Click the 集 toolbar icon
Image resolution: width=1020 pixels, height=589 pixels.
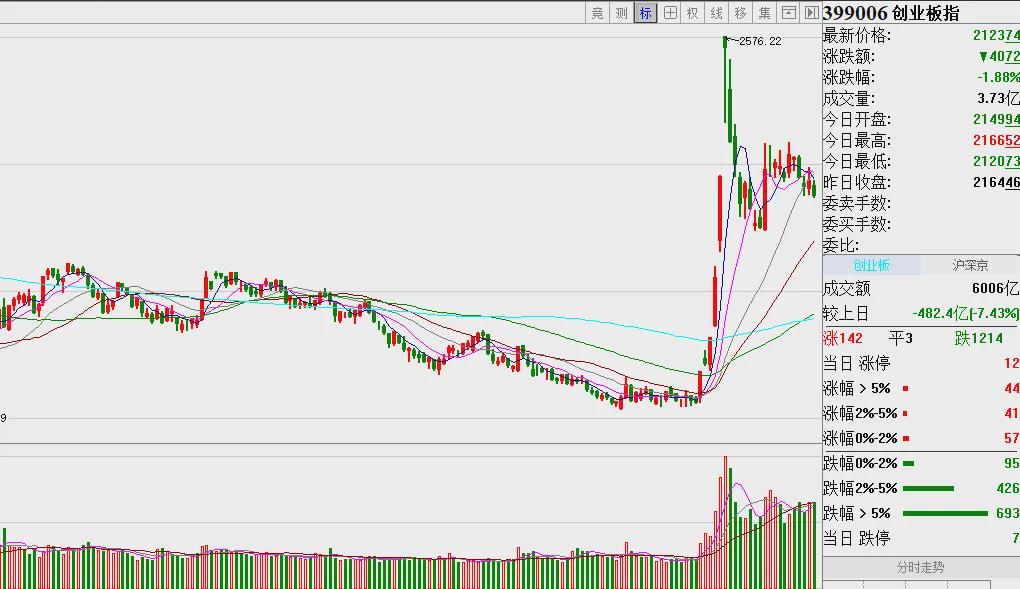pos(765,13)
